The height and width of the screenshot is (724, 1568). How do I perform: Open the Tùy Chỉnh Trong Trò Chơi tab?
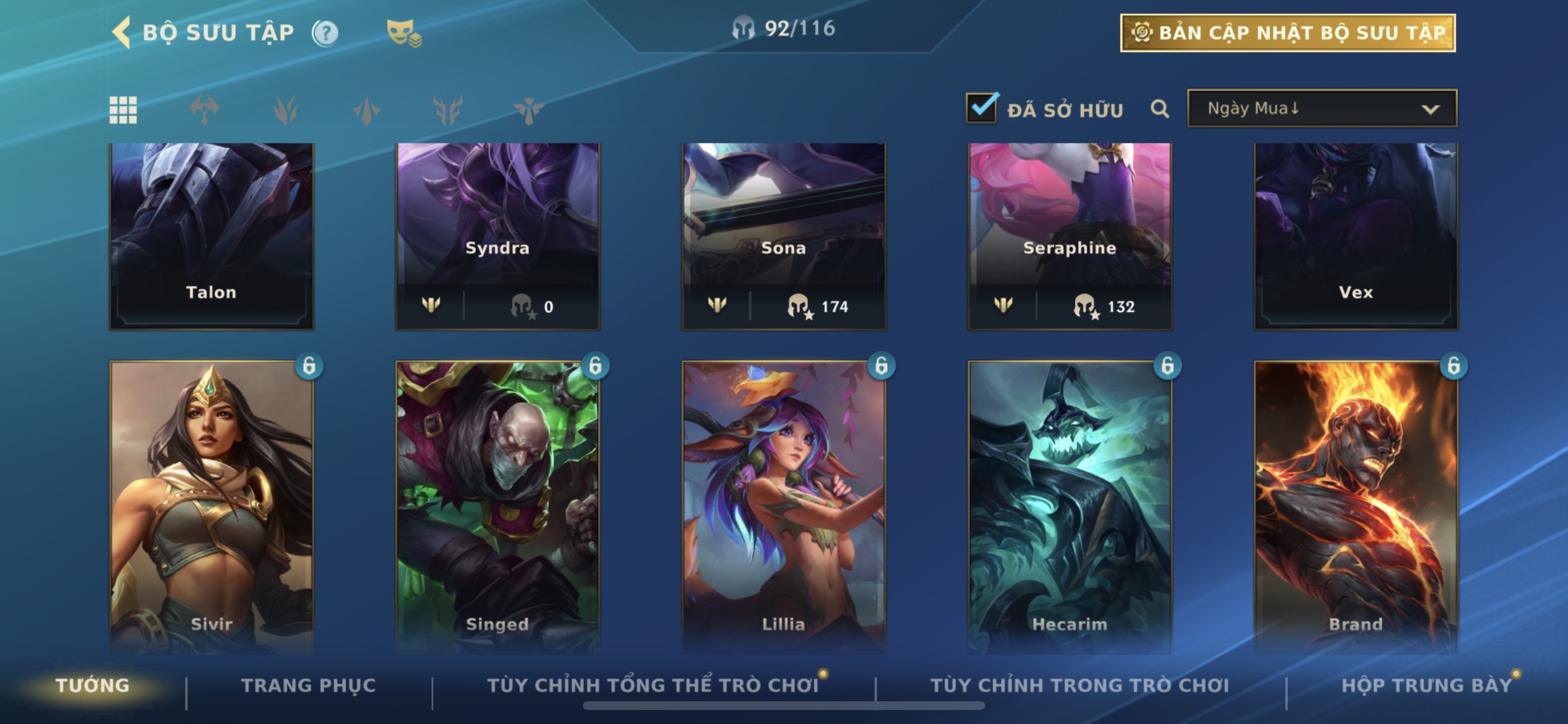pyautogui.click(x=1080, y=685)
